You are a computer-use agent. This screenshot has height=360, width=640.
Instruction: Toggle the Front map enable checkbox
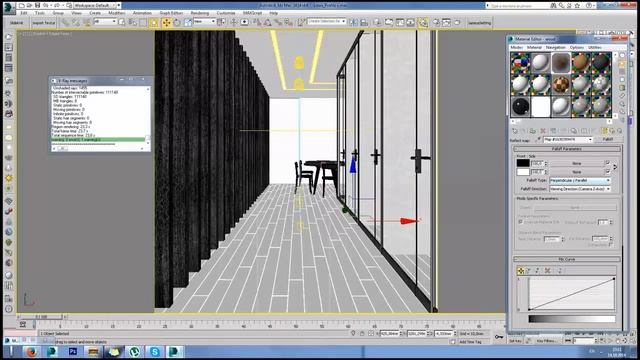click(607, 163)
